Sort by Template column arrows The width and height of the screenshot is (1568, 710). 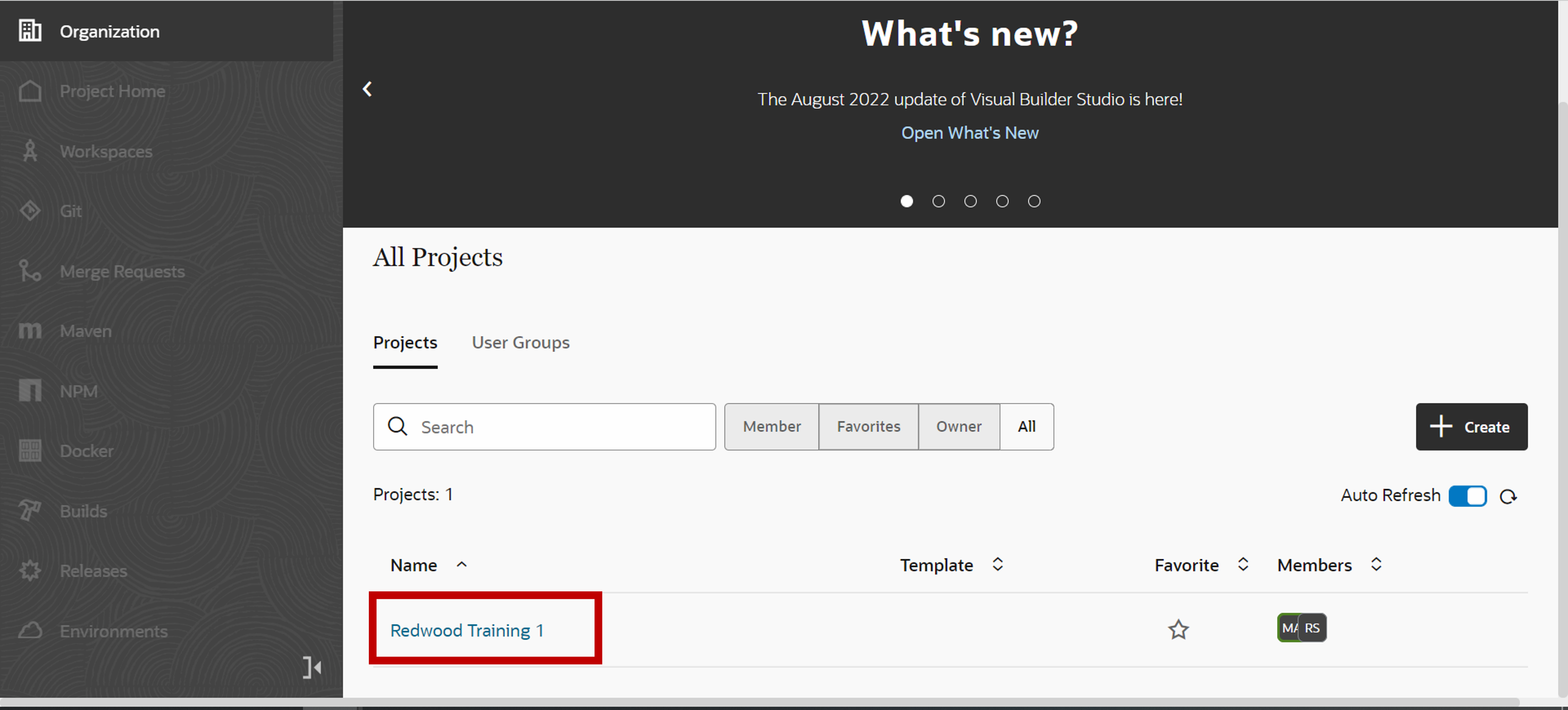[998, 565]
